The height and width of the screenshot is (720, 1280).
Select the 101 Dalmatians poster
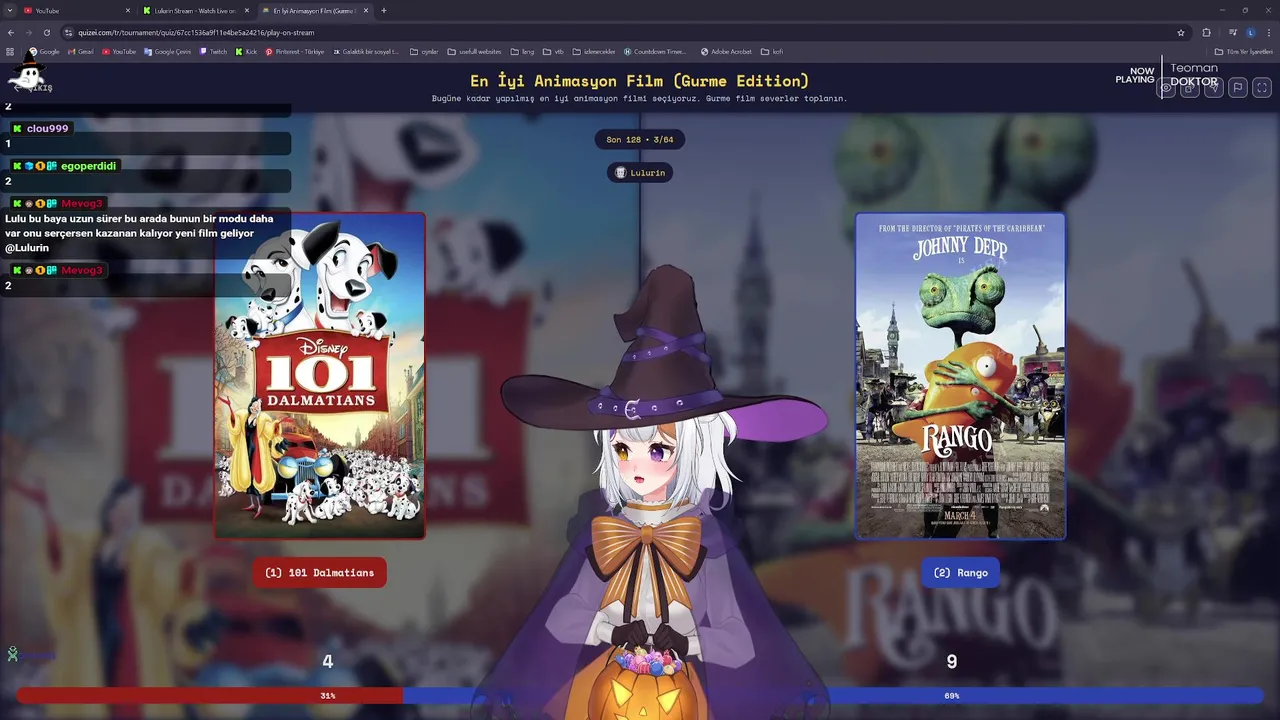(x=320, y=376)
